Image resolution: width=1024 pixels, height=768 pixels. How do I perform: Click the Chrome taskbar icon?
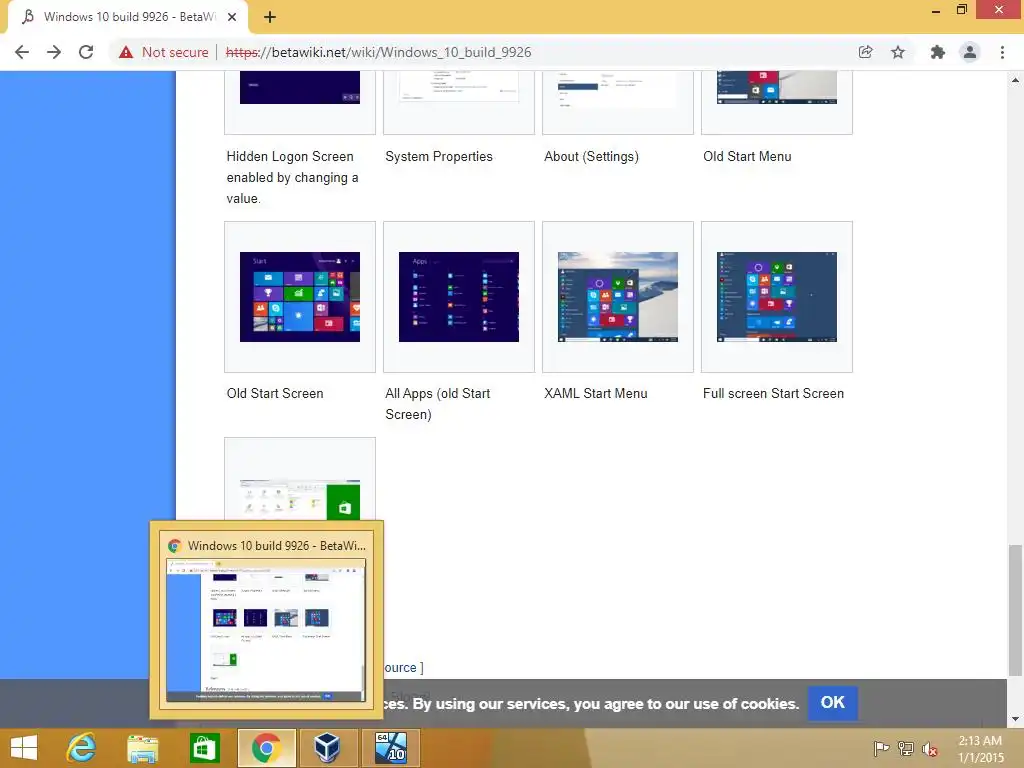tap(266, 748)
